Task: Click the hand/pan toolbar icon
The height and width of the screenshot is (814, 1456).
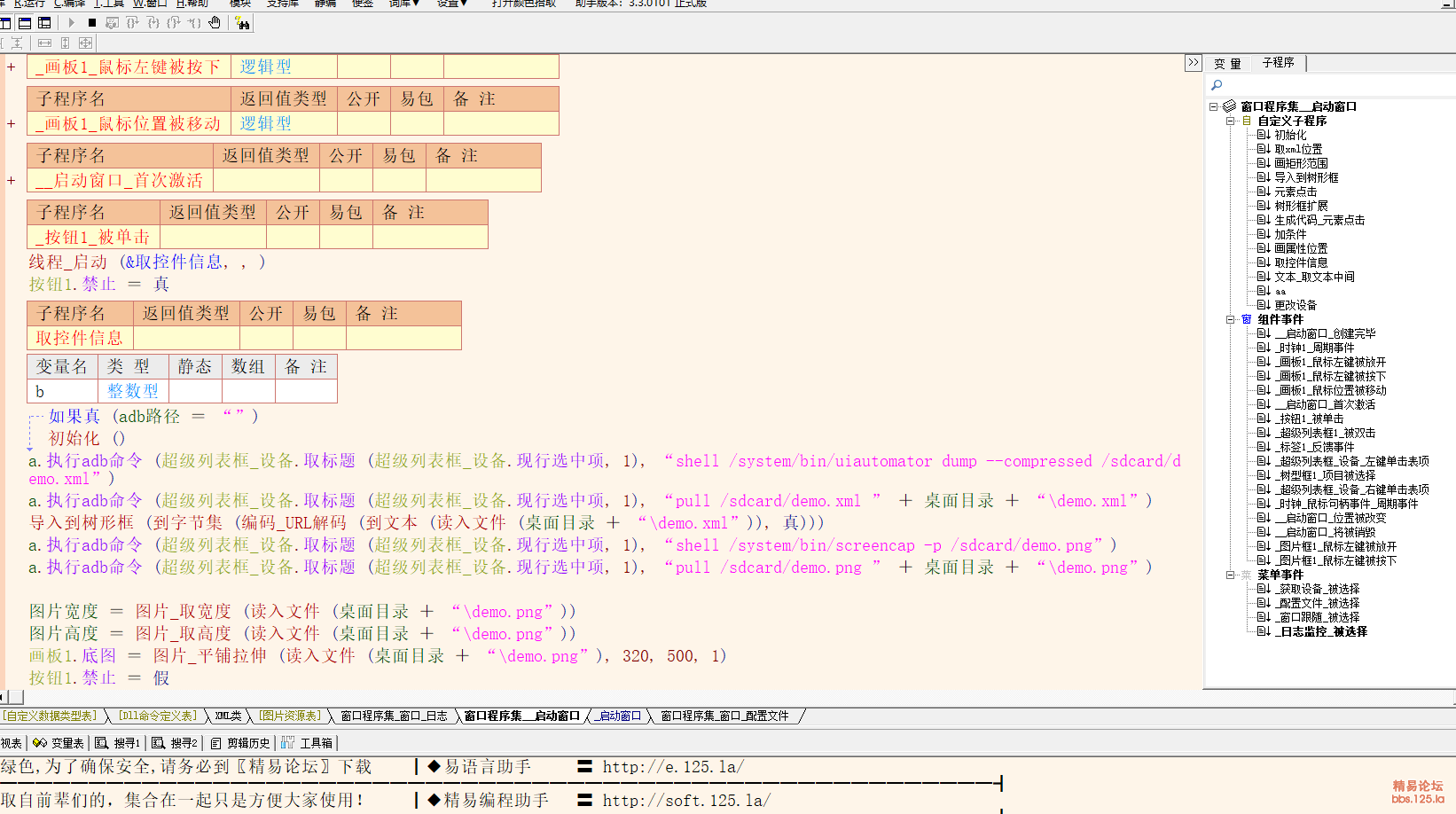Action: click(x=215, y=23)
